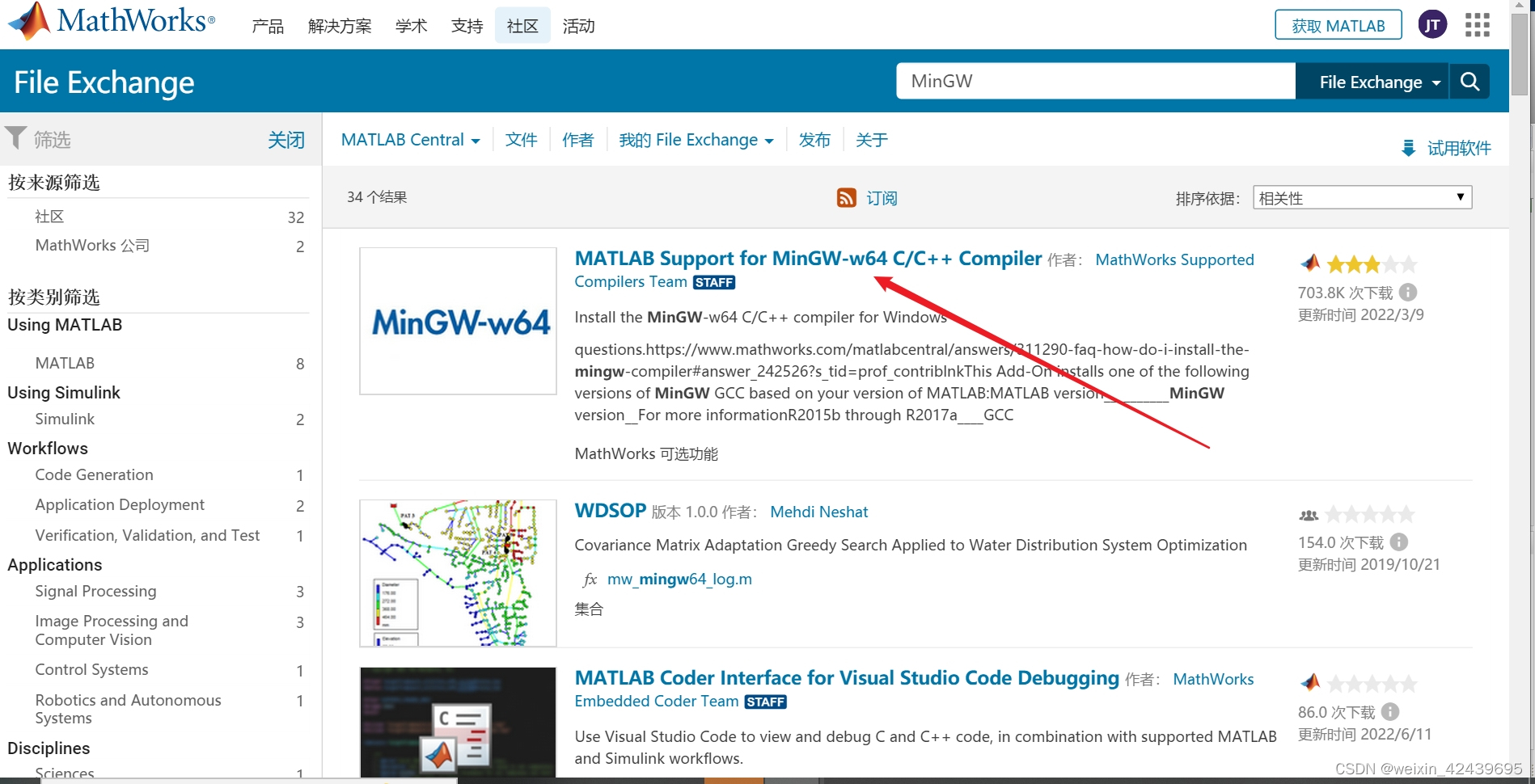Open the 学术 menu
The height and width of the screenshot is (784, 1535).
click(411, 27)
